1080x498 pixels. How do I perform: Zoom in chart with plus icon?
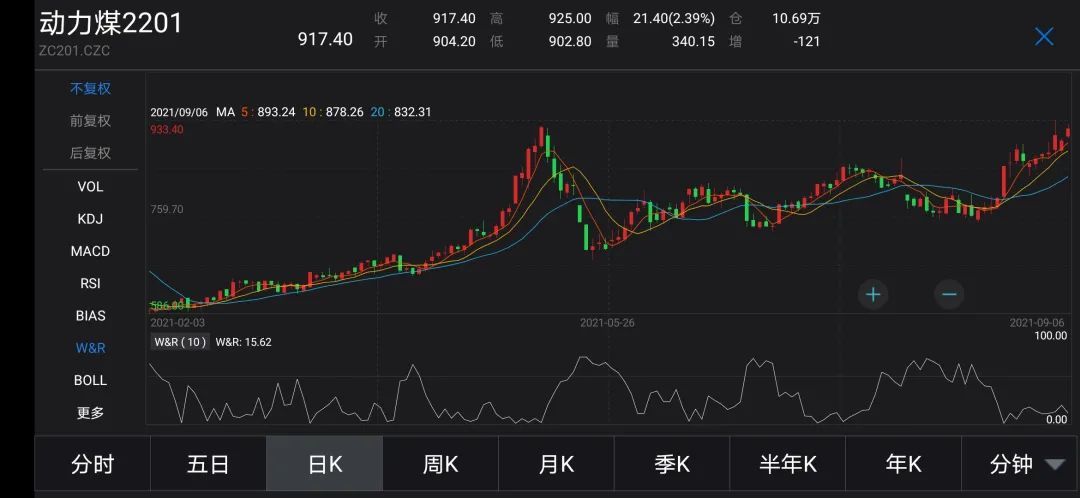click(873, 294)
